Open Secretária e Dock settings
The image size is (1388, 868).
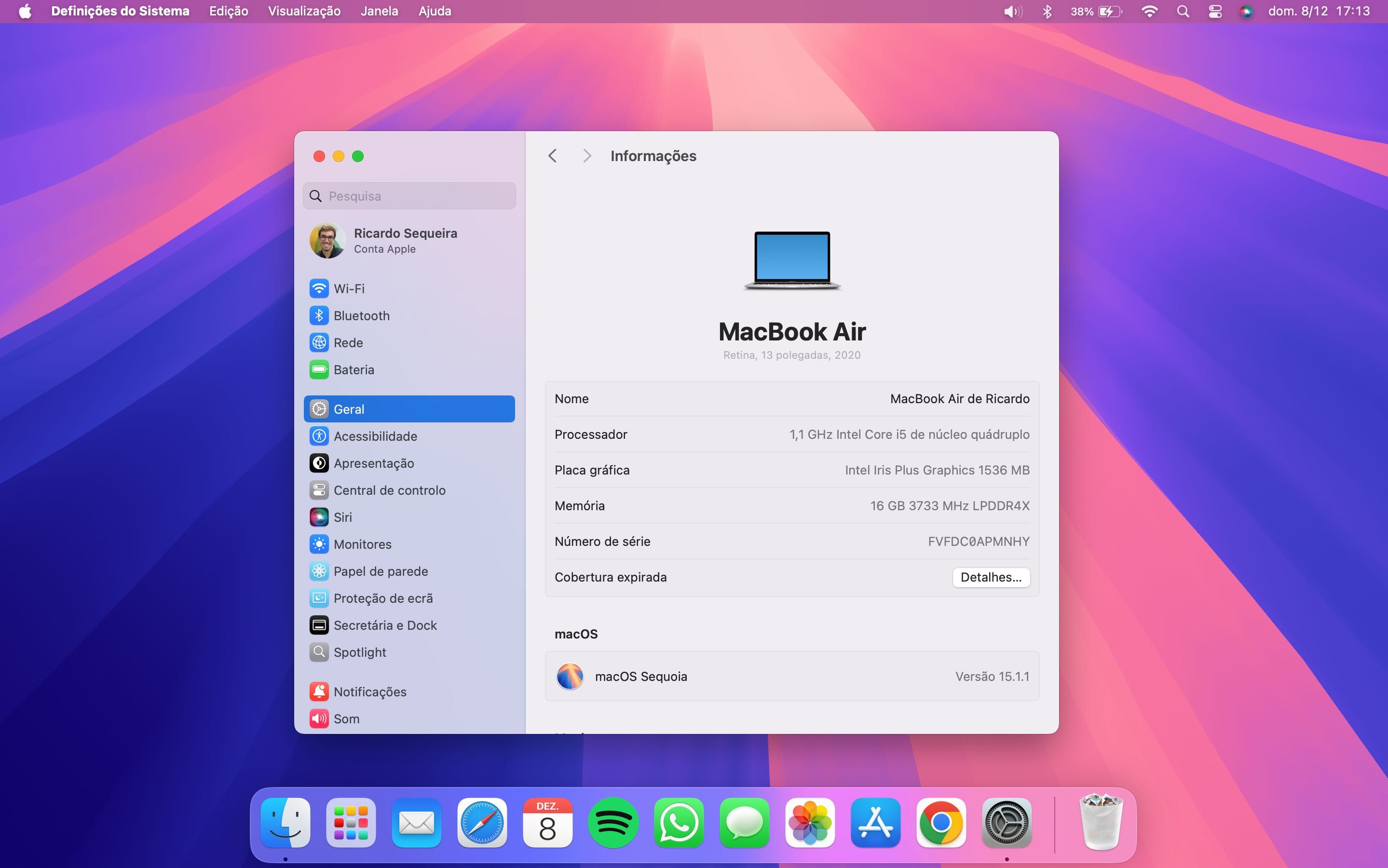(408, 625)
